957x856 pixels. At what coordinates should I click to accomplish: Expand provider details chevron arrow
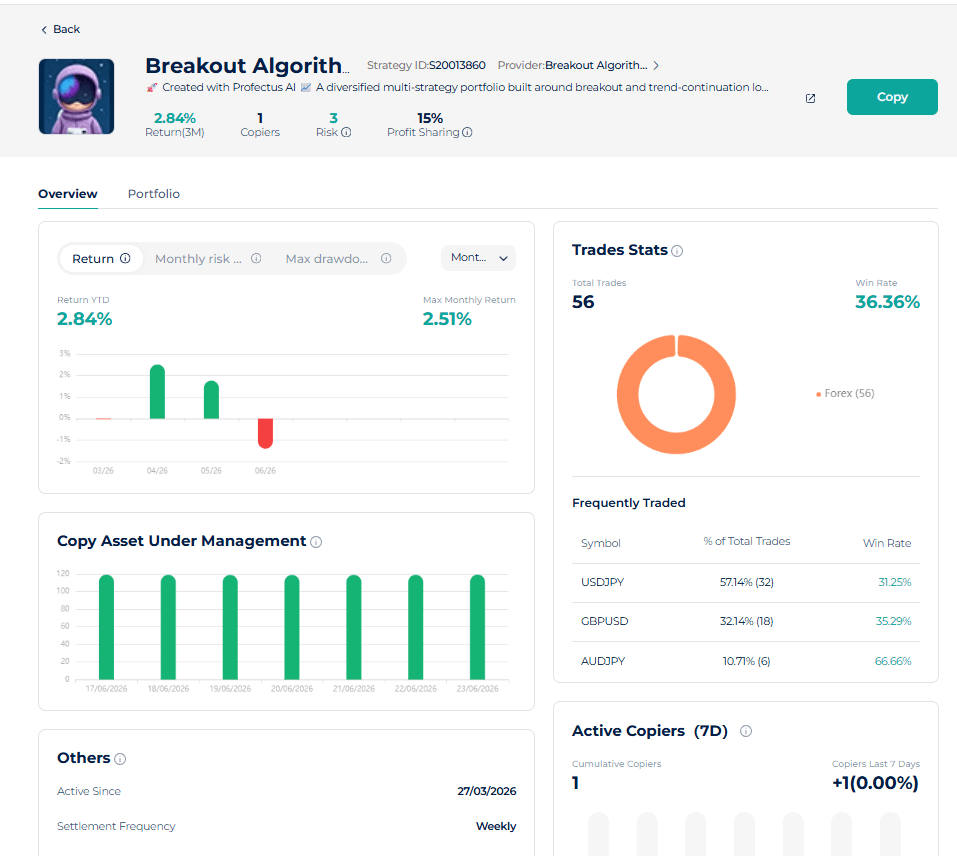tap(656, 65)
